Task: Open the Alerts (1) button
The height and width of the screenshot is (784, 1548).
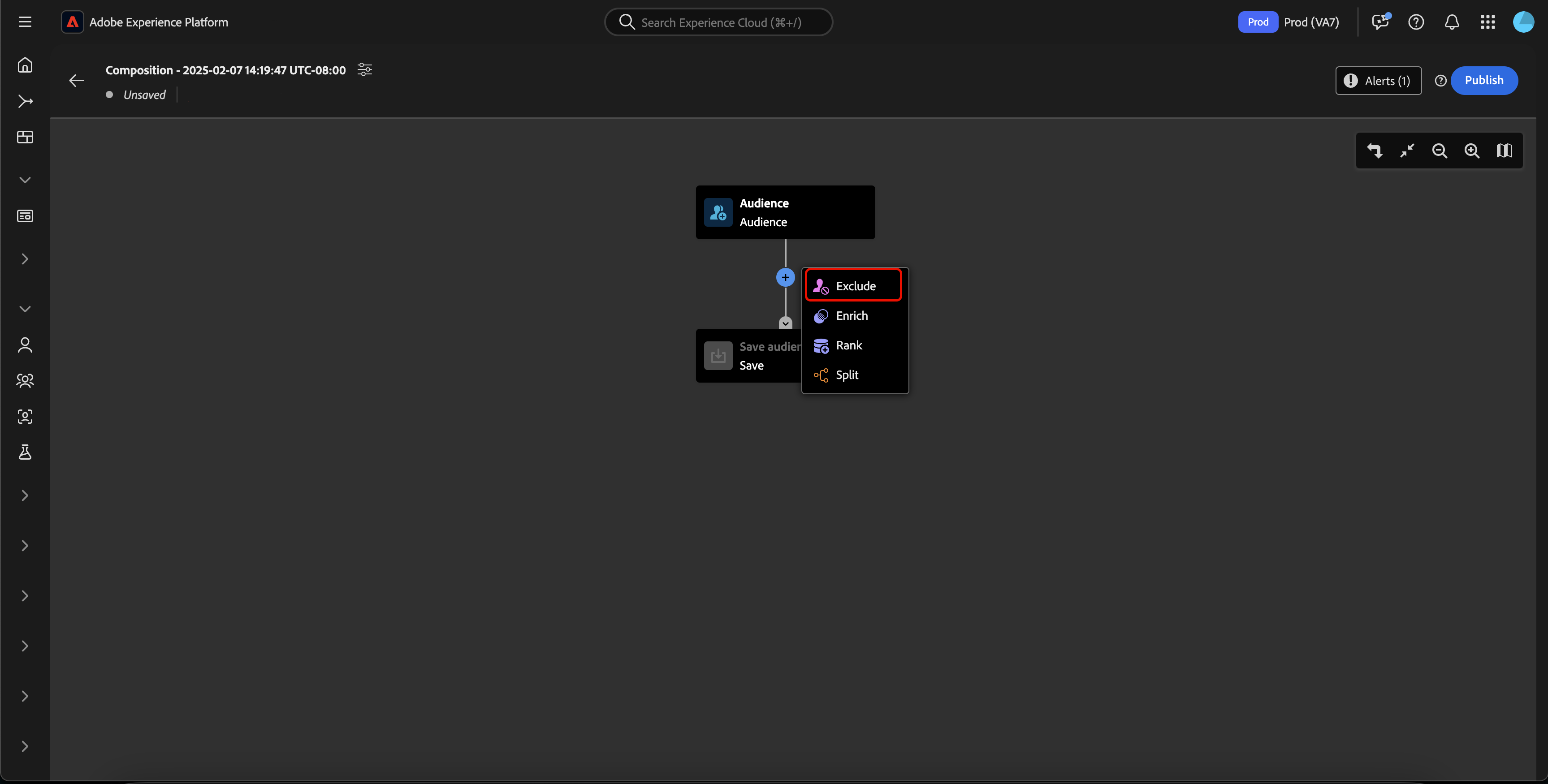Action: pos(1378,81)
